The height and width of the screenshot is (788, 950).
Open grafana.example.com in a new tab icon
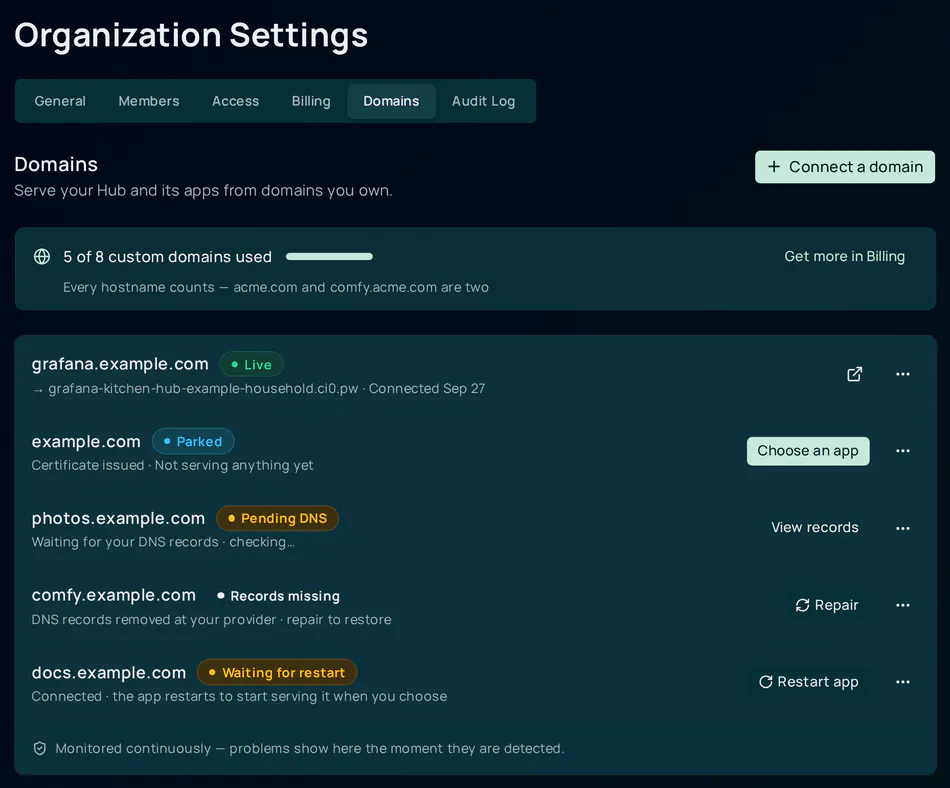(854, 374)
